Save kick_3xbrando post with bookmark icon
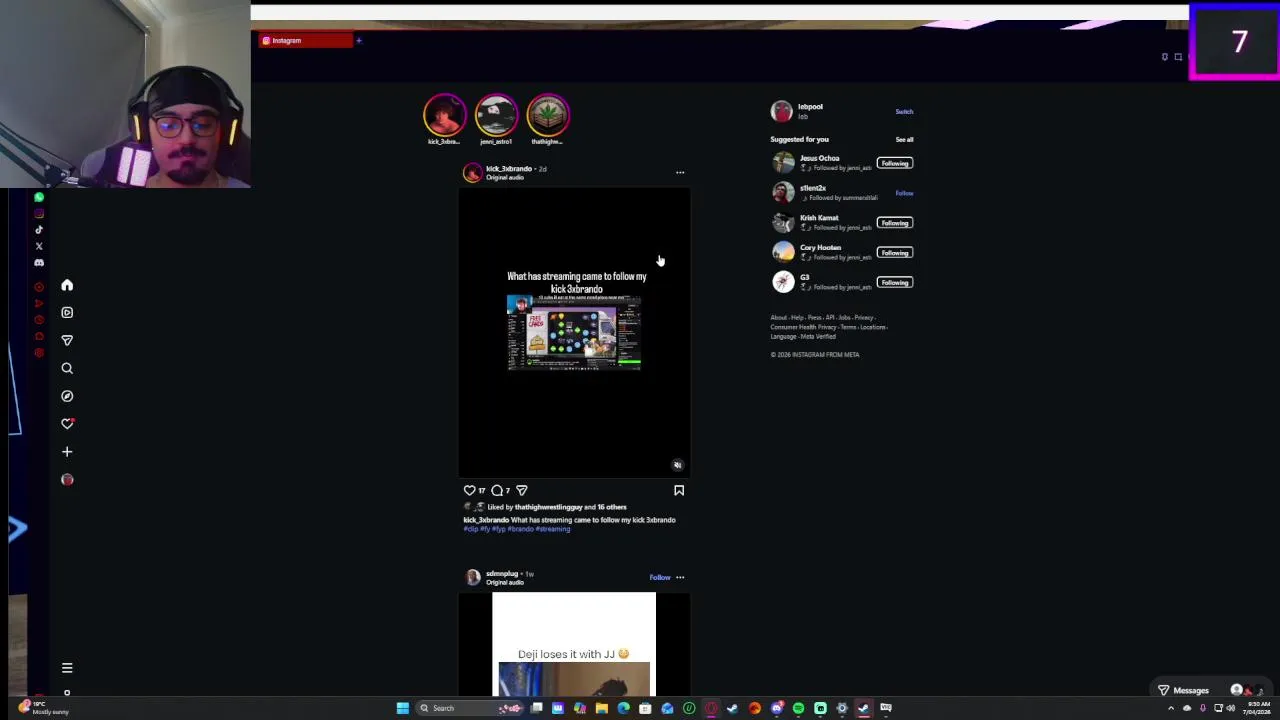 point(679,490)
